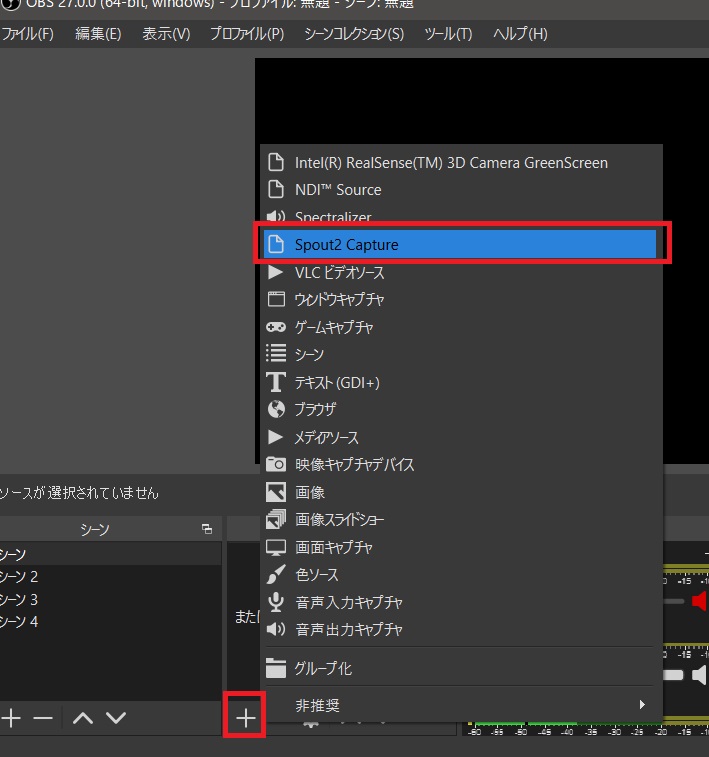Open the プロファイル(P) menu
This screenshot has width=709, height=757.
tap(247, 34)
